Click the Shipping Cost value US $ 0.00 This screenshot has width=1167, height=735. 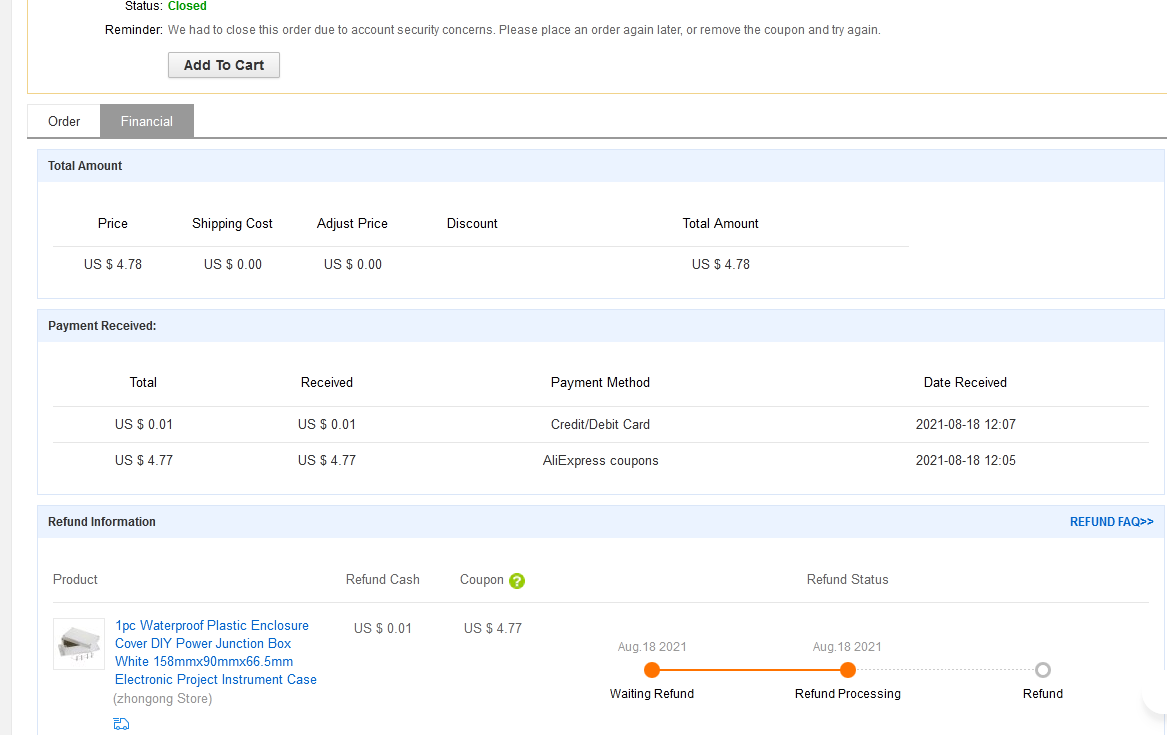tap(233, 264)
